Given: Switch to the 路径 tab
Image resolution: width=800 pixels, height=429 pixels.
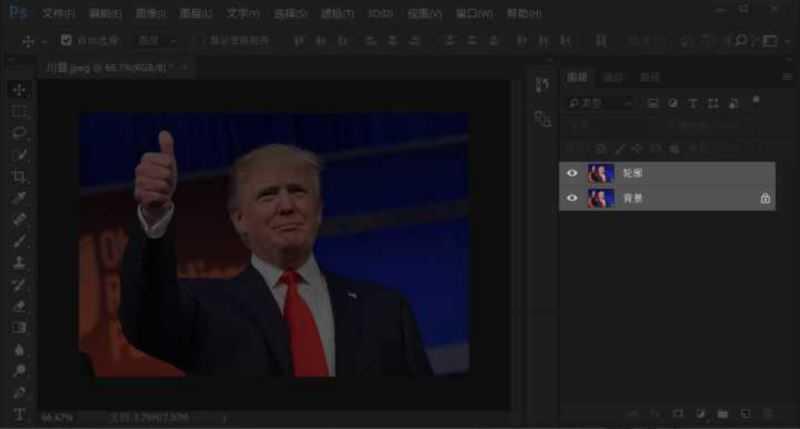Looking at the screenshot, I should 650,77.
